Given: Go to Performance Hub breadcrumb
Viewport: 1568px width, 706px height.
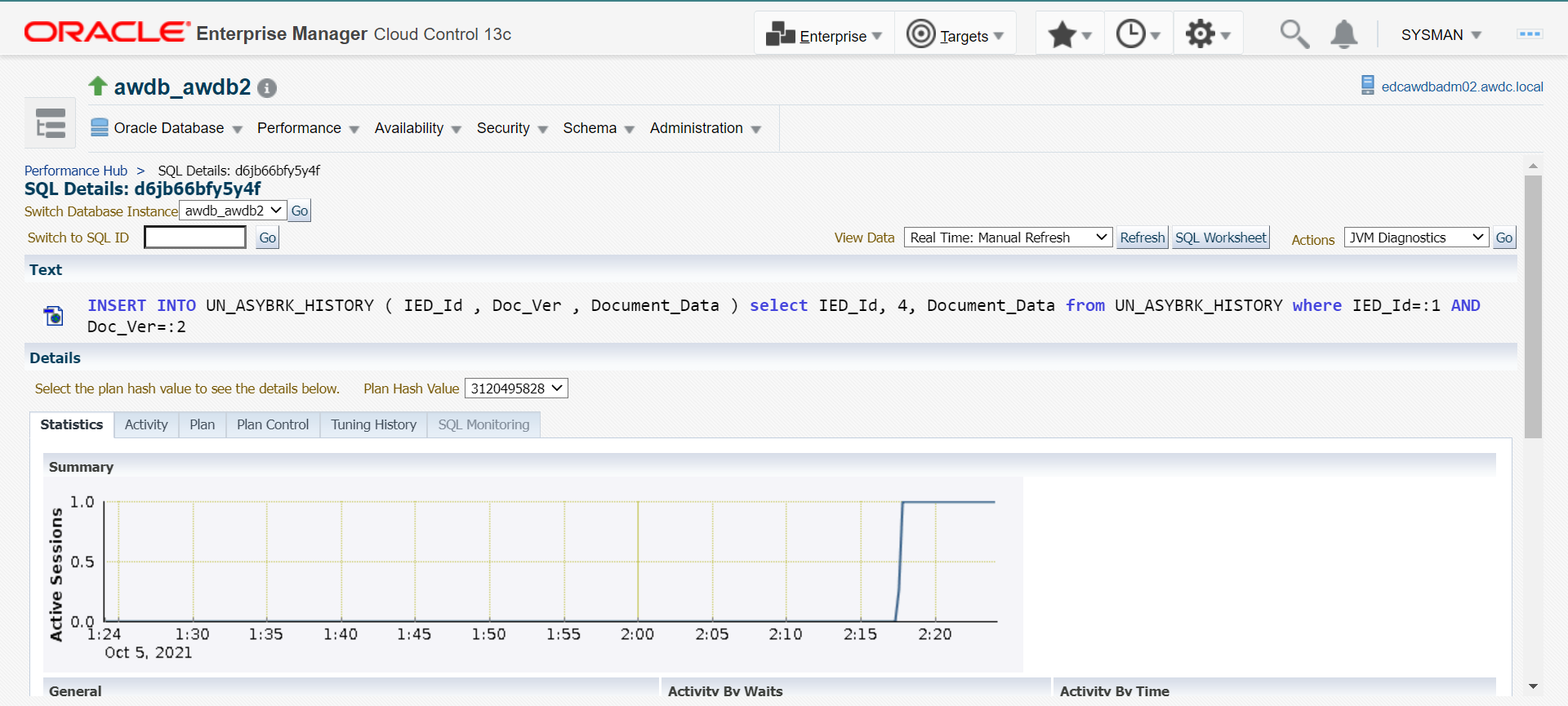Looking at the screenshot, I should pyautogui.click(x=76, y=171).
